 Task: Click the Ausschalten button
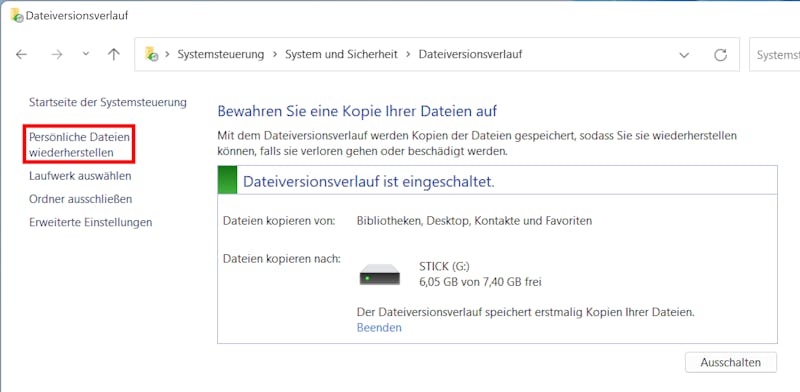pyautogui.click(x=731, y=362)
